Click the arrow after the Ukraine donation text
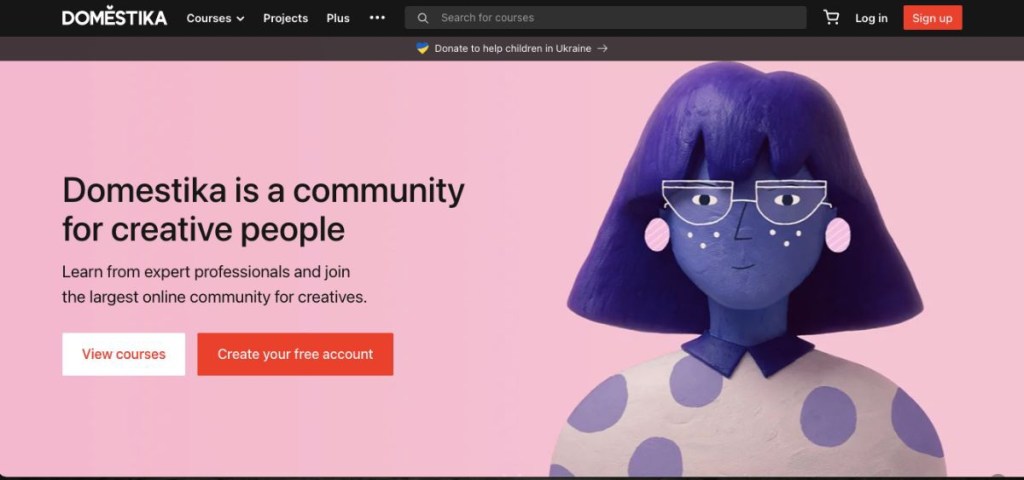The width and height of the screenshot is (1024, 480). click(602, 48)
